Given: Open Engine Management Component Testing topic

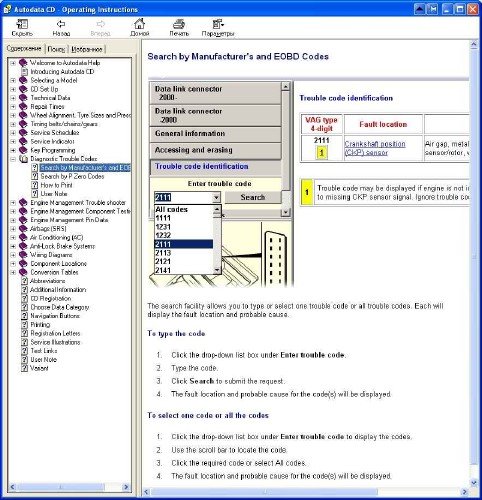Looking at the screenshot, I should [80, 211].
